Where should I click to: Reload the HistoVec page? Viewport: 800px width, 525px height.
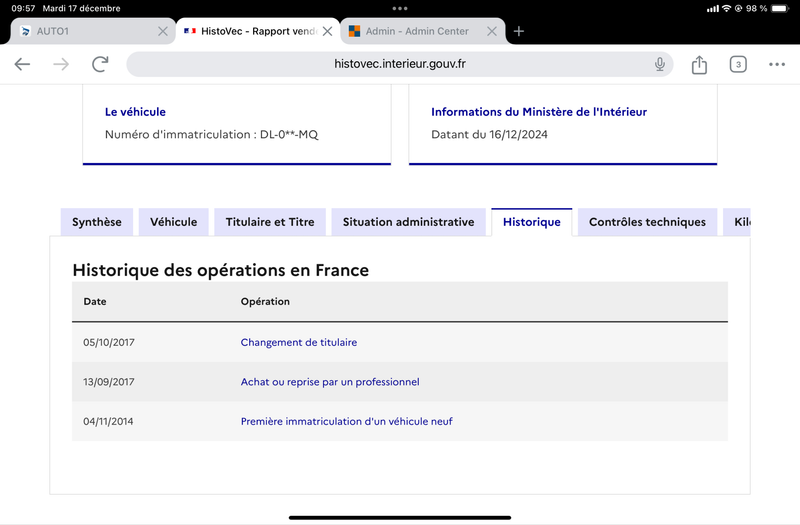pyautogui.click(x=100, y=64)
